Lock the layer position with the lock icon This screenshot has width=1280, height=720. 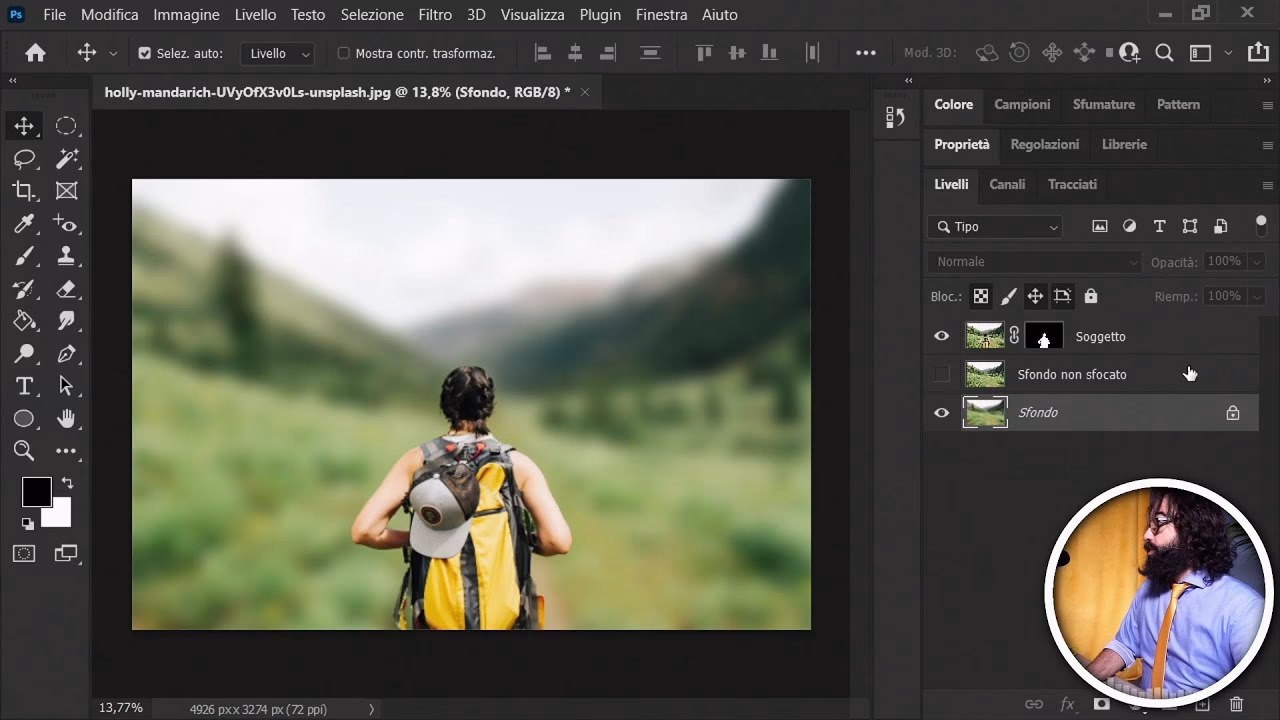coord(1035,296)
